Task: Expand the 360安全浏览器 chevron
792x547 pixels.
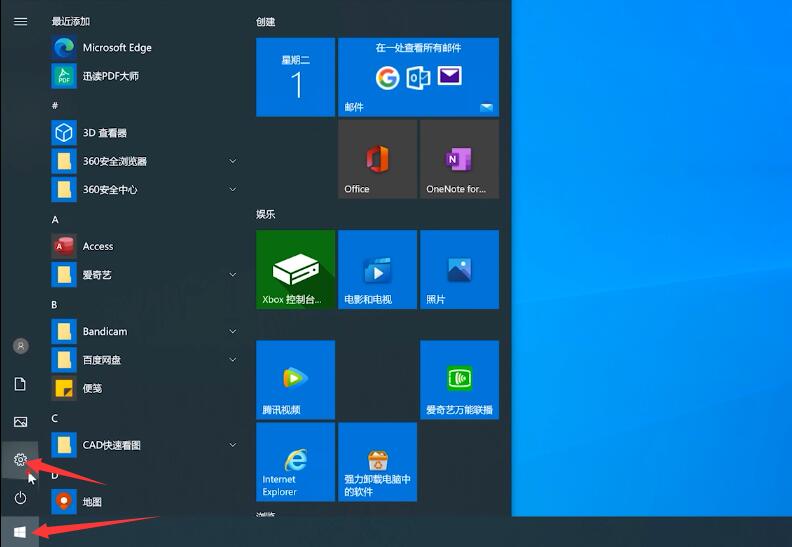Action: [233, 161]
